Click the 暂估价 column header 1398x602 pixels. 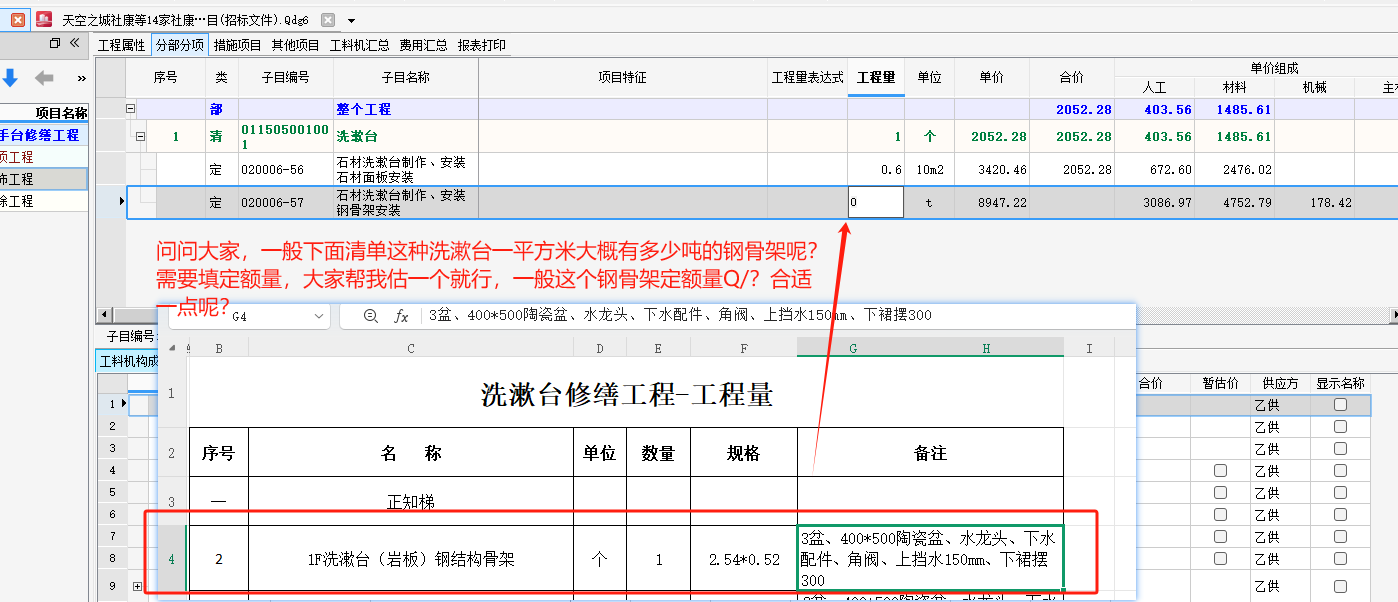point(1220,383)
